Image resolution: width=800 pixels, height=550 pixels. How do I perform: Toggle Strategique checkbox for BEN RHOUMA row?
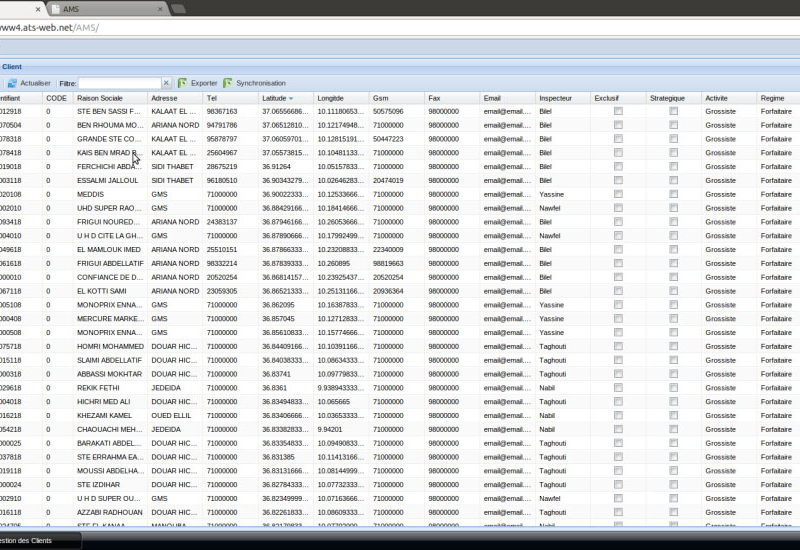[673, 125]
